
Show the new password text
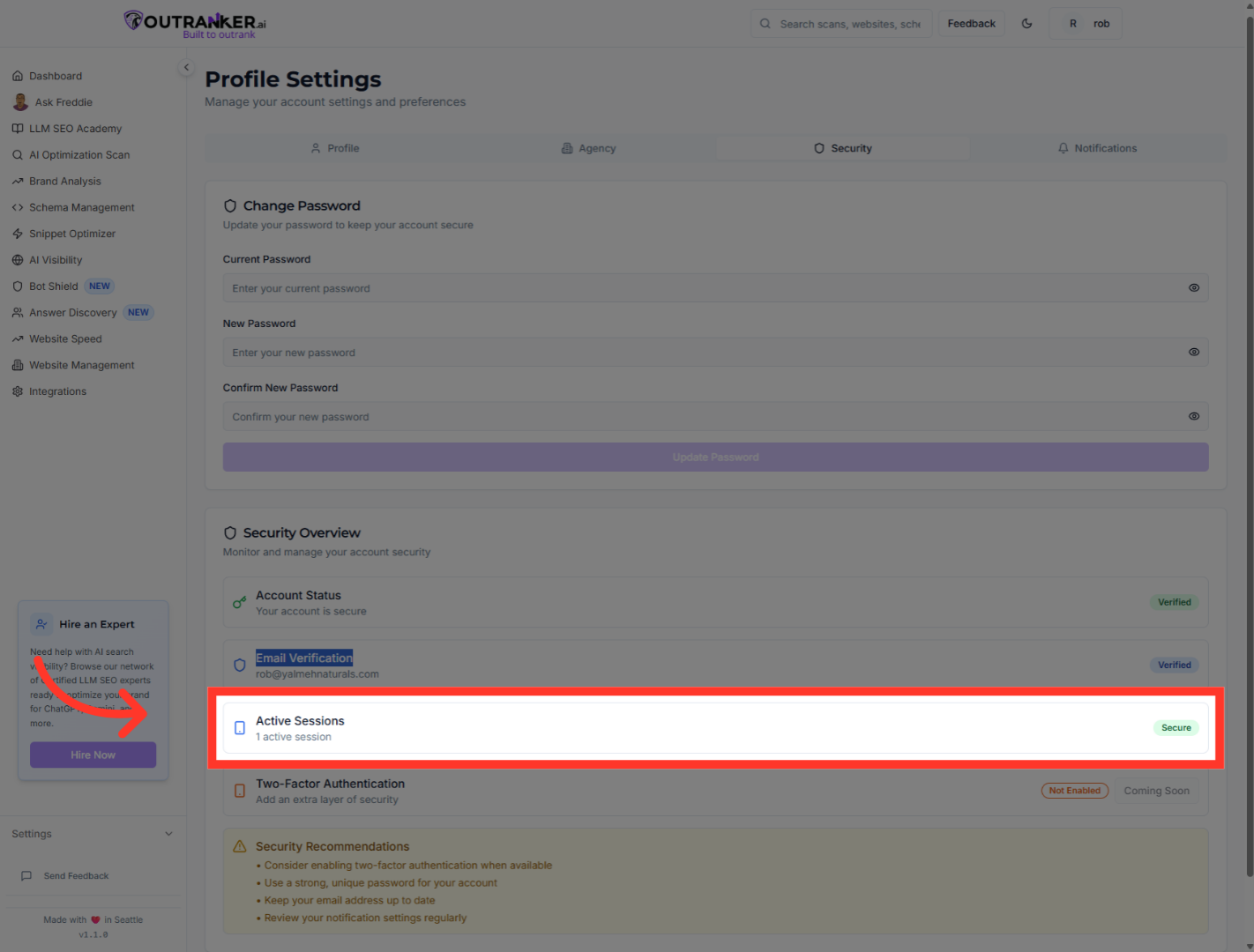1194,352
